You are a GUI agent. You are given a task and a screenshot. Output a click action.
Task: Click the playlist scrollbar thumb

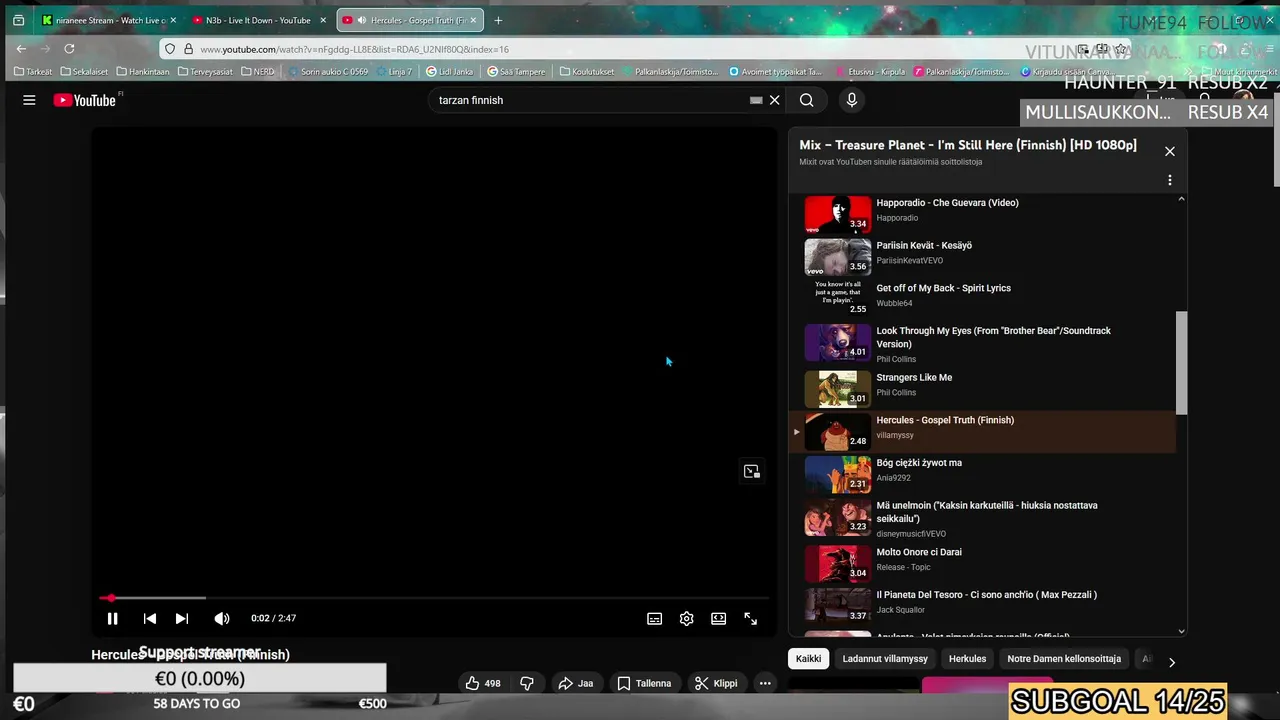pos(1181,362)
